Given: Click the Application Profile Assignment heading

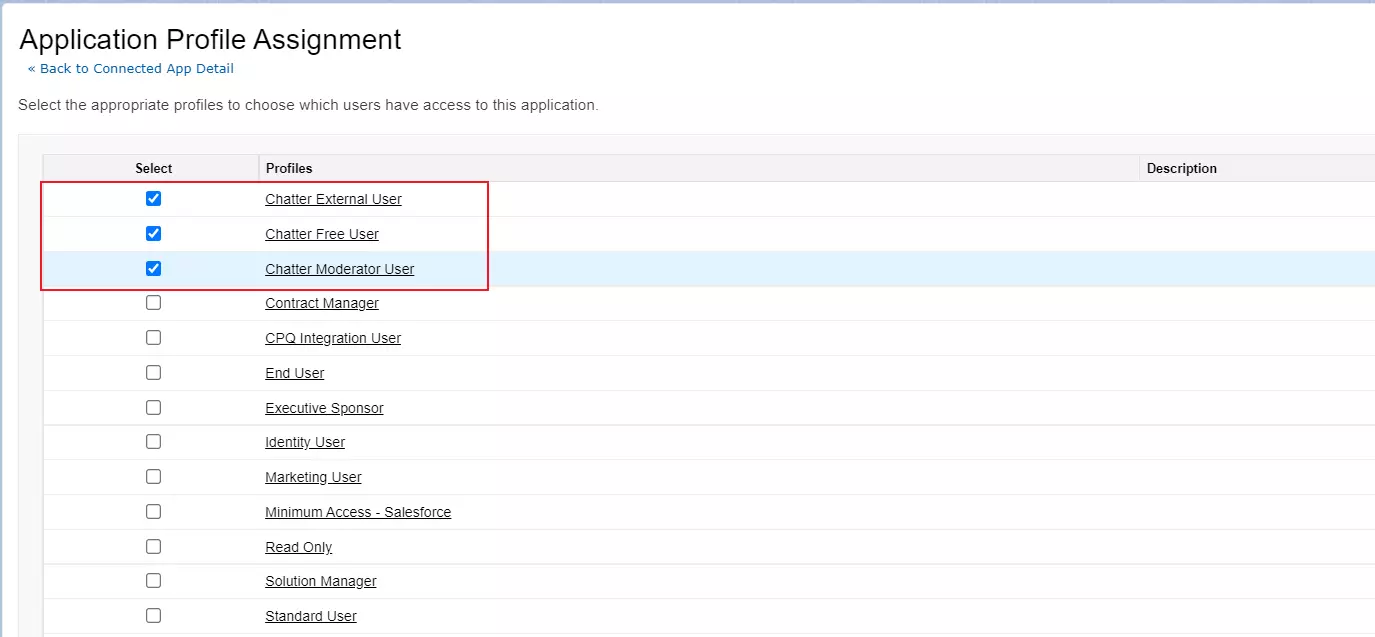Looking at the screenshot, I should click(x=210, y=39).
